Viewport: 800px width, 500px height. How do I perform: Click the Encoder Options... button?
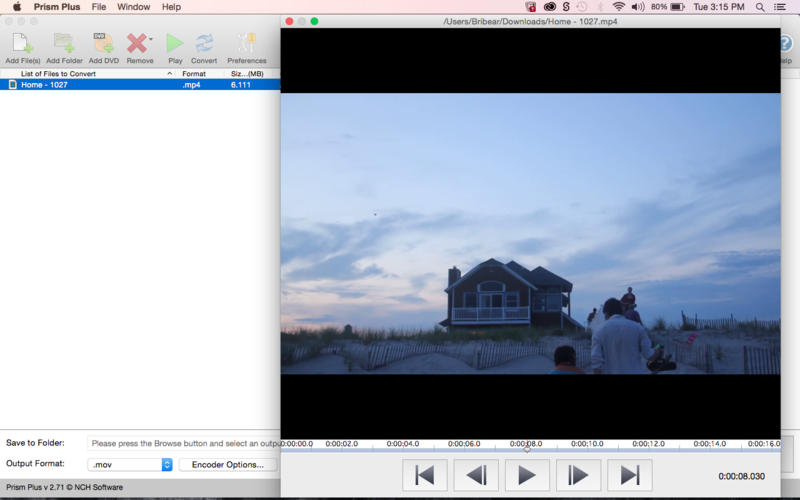[228, 465]
